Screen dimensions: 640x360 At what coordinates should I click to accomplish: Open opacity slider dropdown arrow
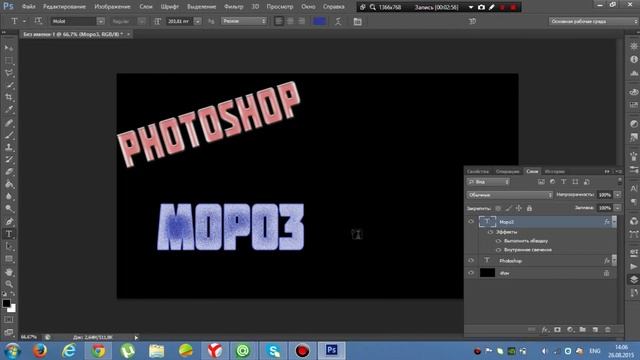pyautogui.click(x=618, y=195)
